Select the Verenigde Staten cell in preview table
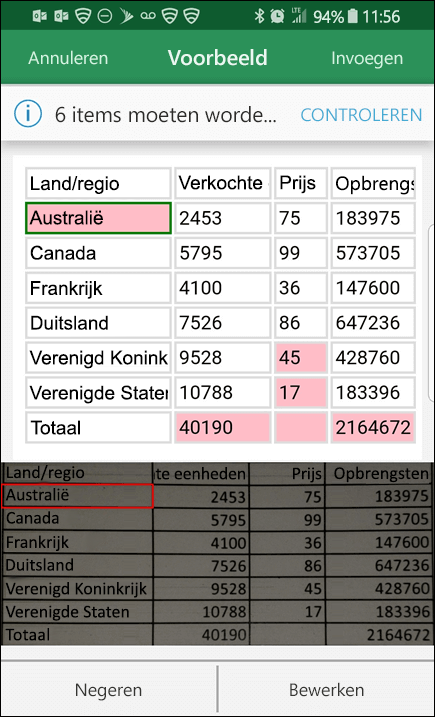 pos(98,392)
